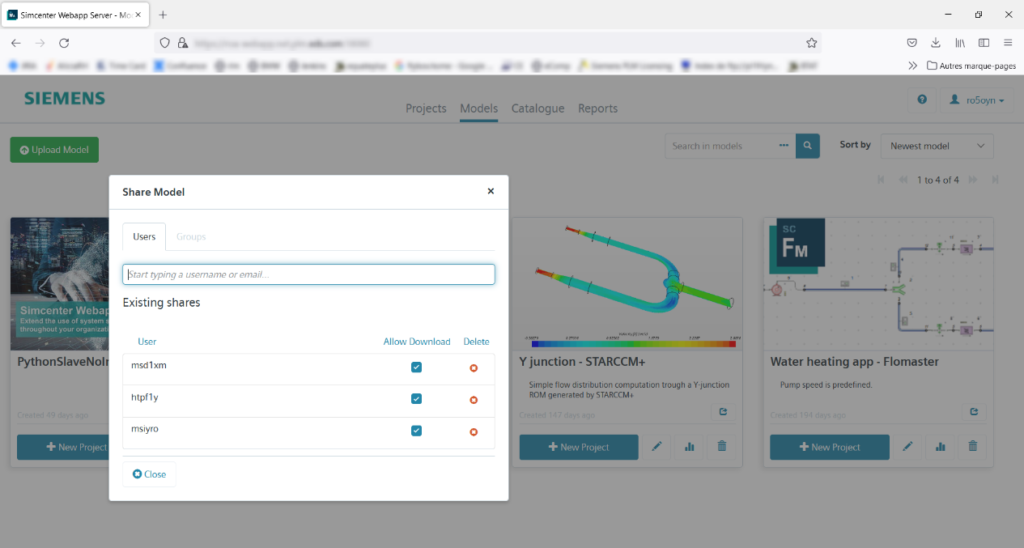Click the search magnifier button
Screen dimensions: 1024x548
pyautogui.click(x=807, y=146)
